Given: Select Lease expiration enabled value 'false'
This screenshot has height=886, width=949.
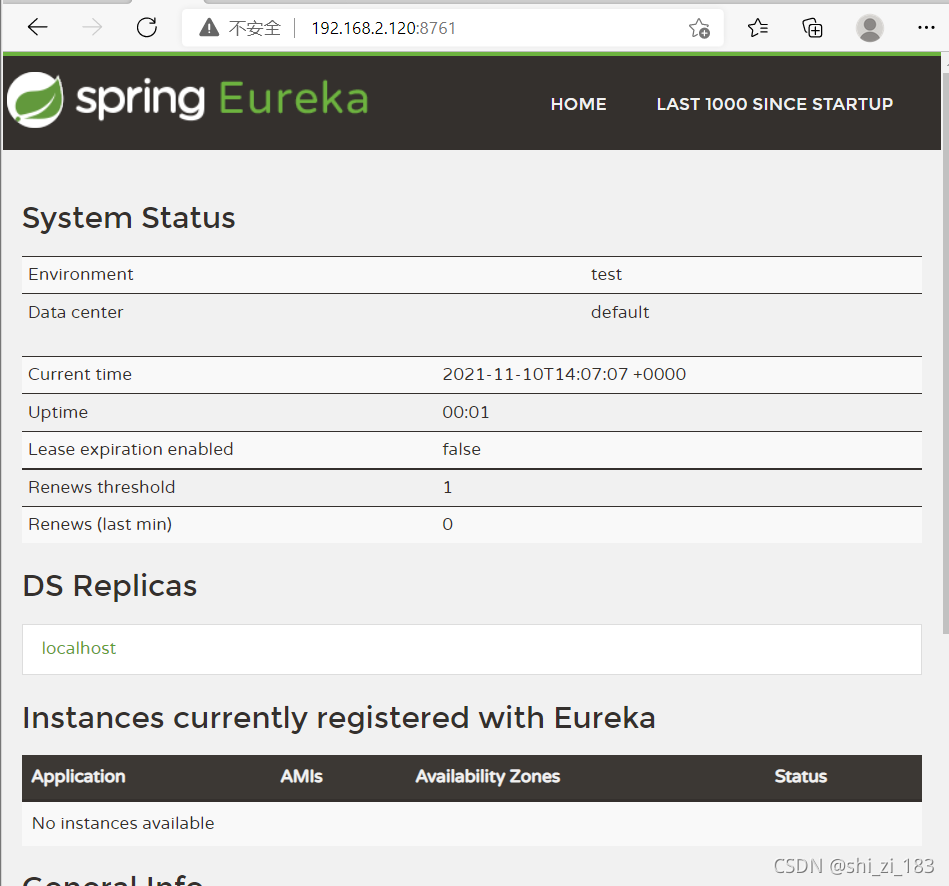Looking at the screenshot, I should point(461,450).
